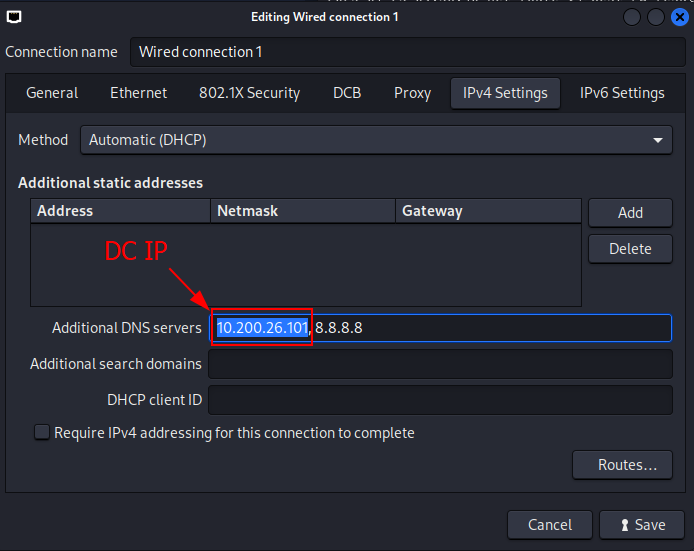Click the Connection name text field

tap(408, 52)
